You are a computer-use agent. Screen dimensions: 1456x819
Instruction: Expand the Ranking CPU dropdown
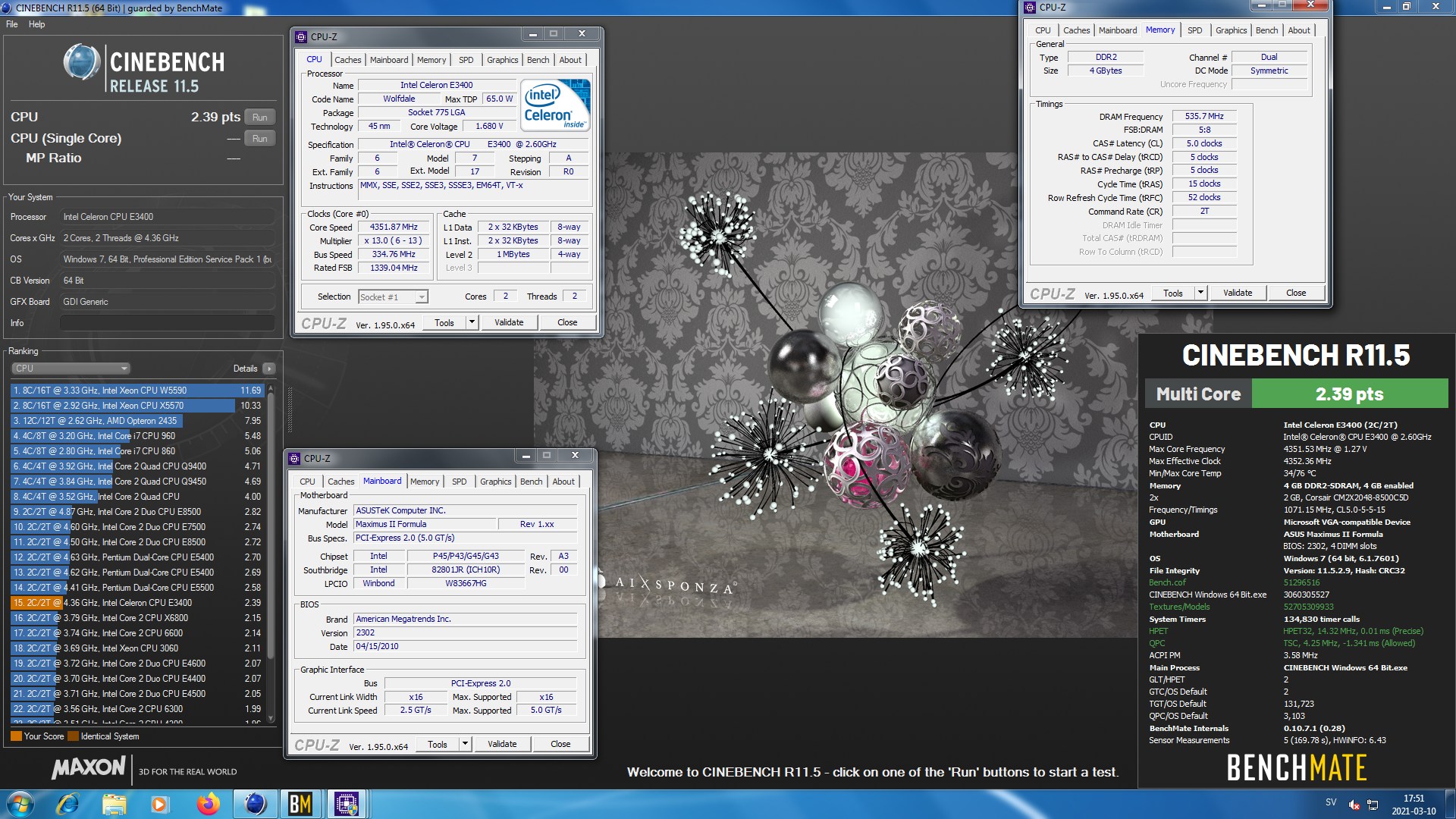pyautogui.click(x=71, y=369)
